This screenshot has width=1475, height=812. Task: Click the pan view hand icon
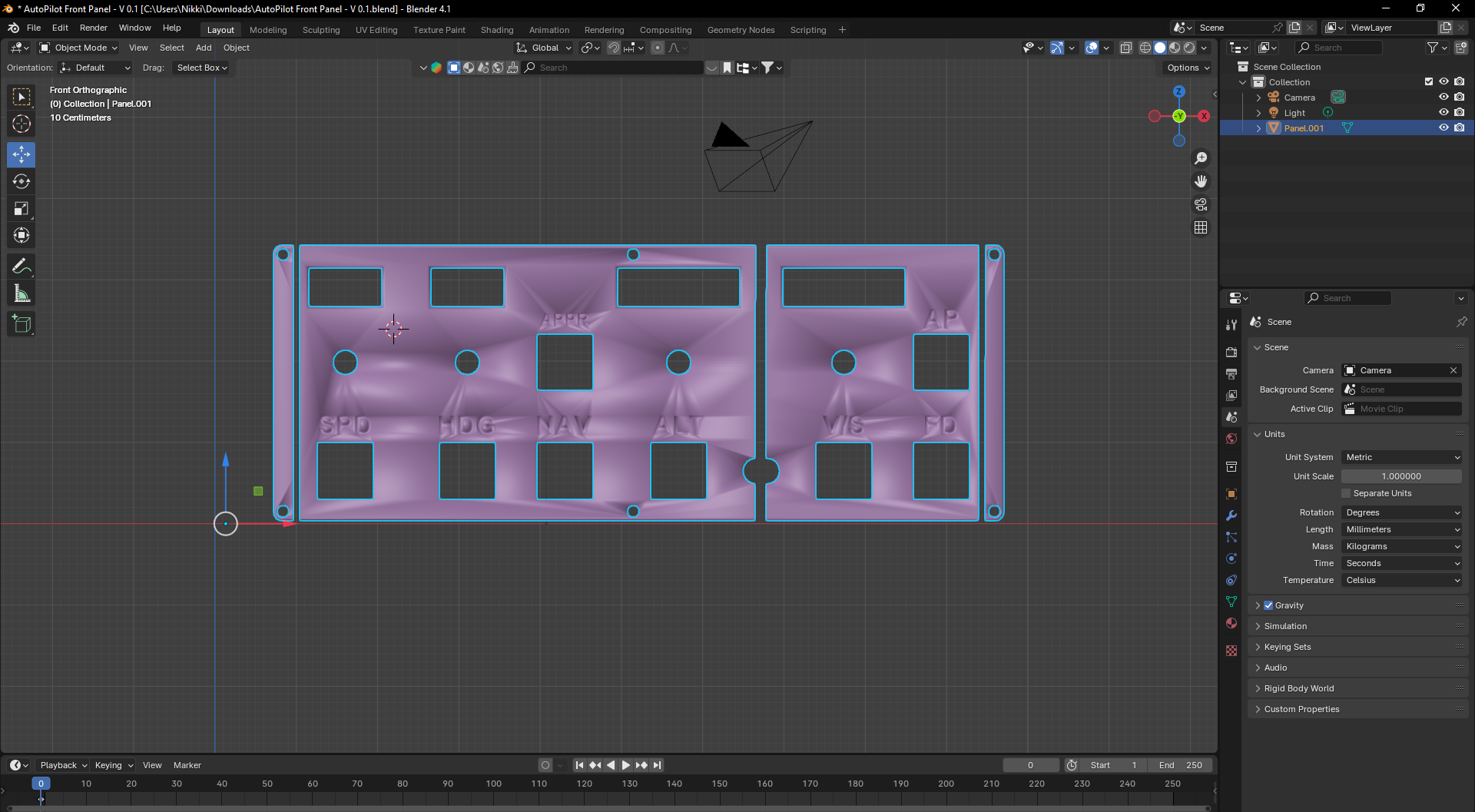(1201, 181)
